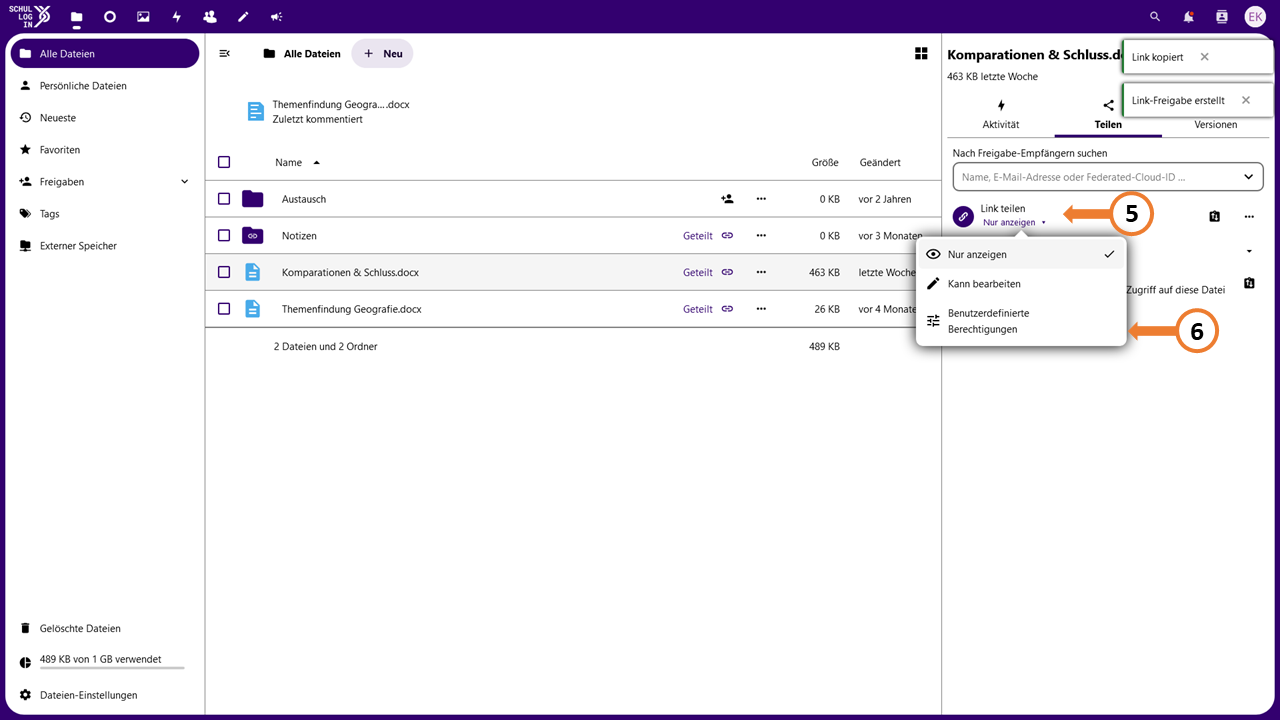Dismiss the Link kopiert notification
The width and height of the screenshot is (1280, 720).
tap(1204, 57)
